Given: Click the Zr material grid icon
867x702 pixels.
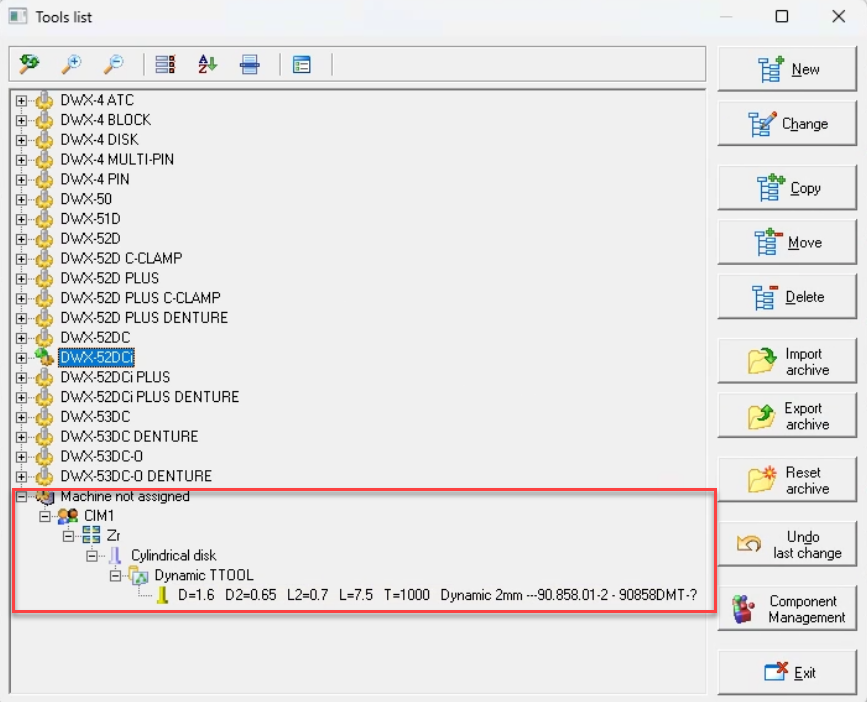Looking at the screenshot, I should 91,536.
